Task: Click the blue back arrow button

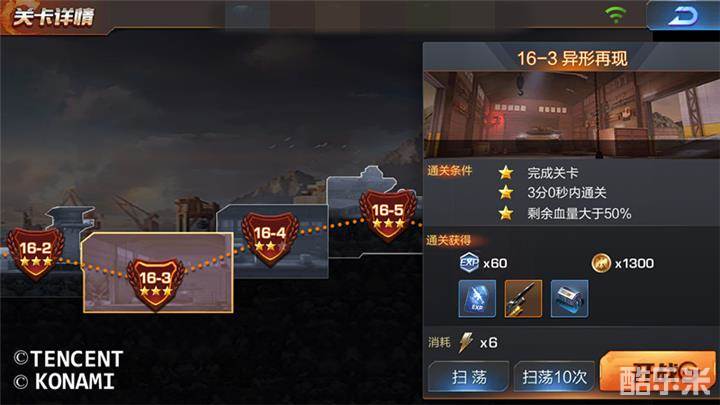Action: click(x=683, y=16)
